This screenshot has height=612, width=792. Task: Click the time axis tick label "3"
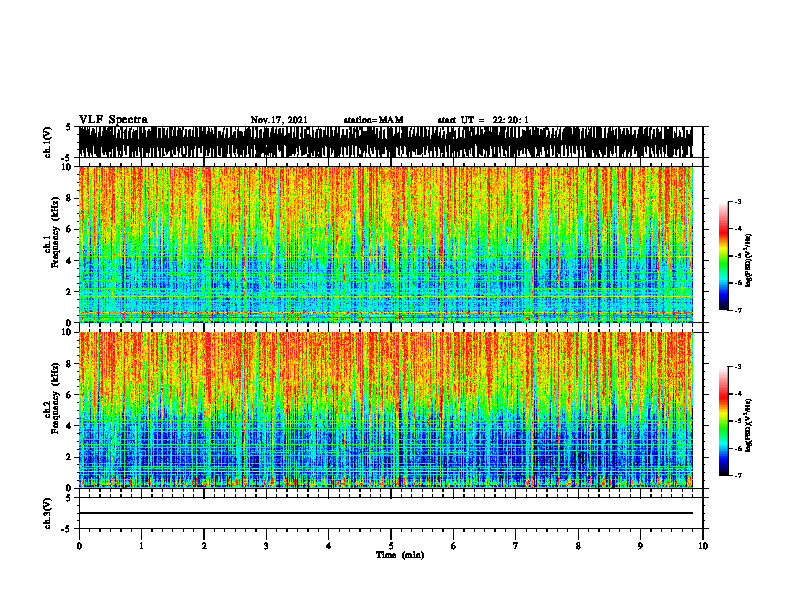tap(266, 546)
